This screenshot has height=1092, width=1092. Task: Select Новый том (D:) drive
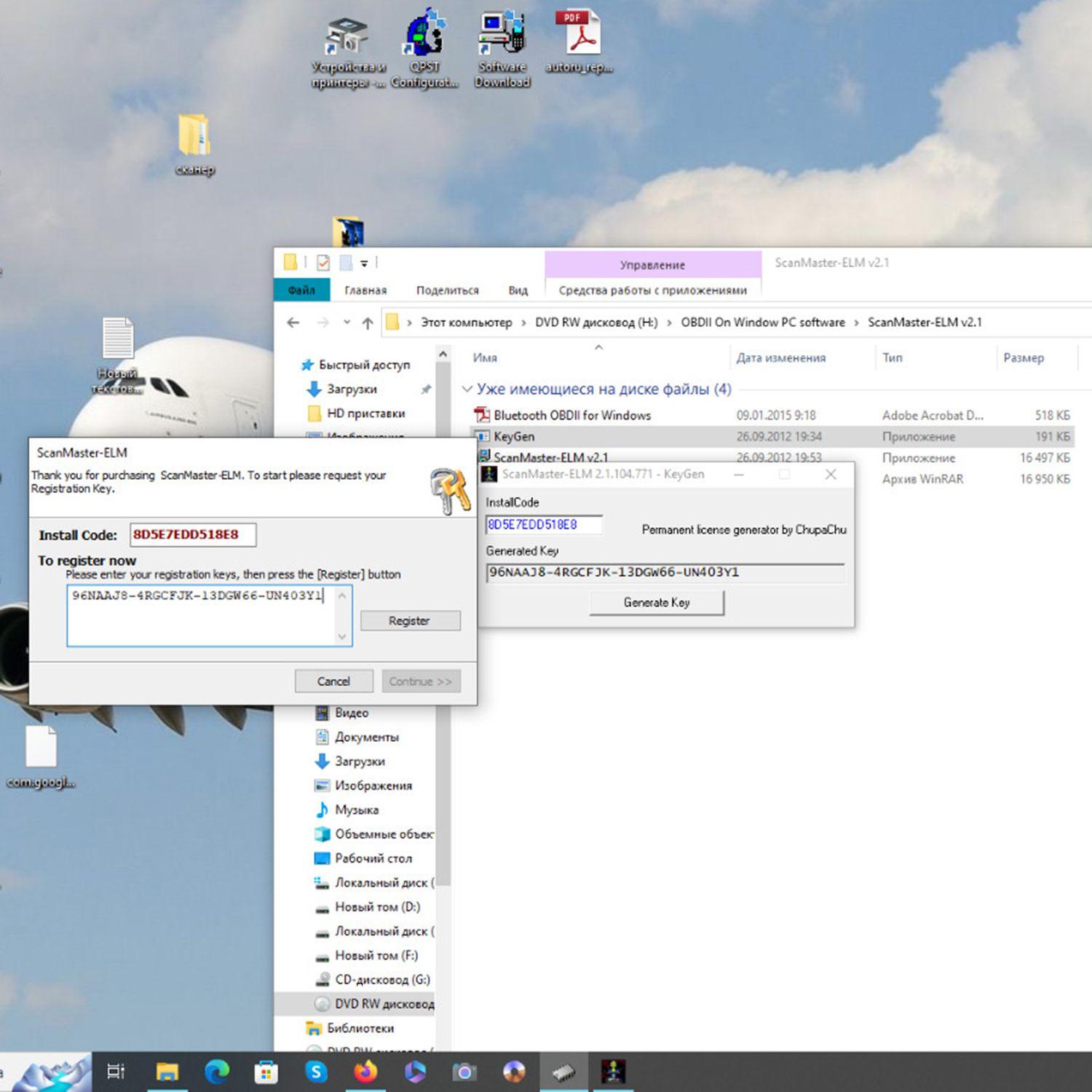[x=368, y=907]
